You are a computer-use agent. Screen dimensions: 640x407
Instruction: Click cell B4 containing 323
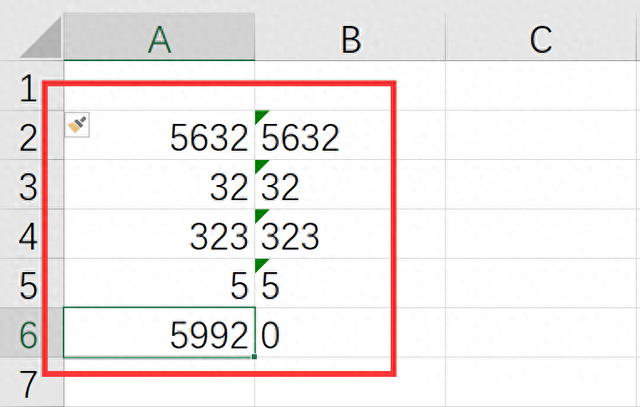coord(350,234)
